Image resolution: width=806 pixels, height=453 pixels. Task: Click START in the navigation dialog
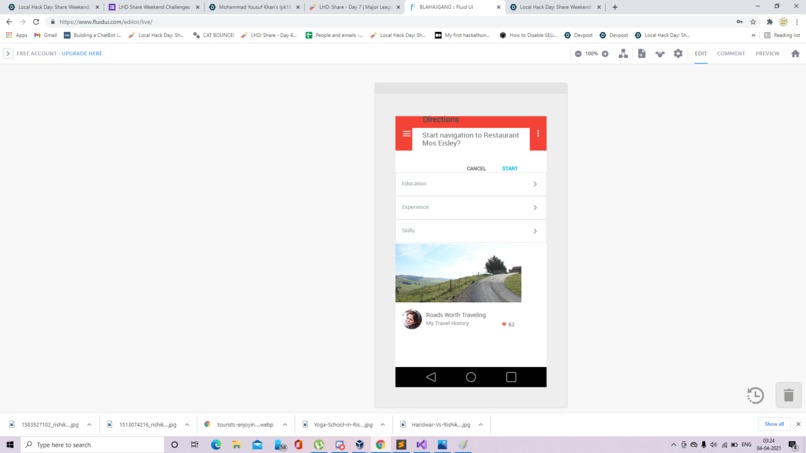click(510, 169)
